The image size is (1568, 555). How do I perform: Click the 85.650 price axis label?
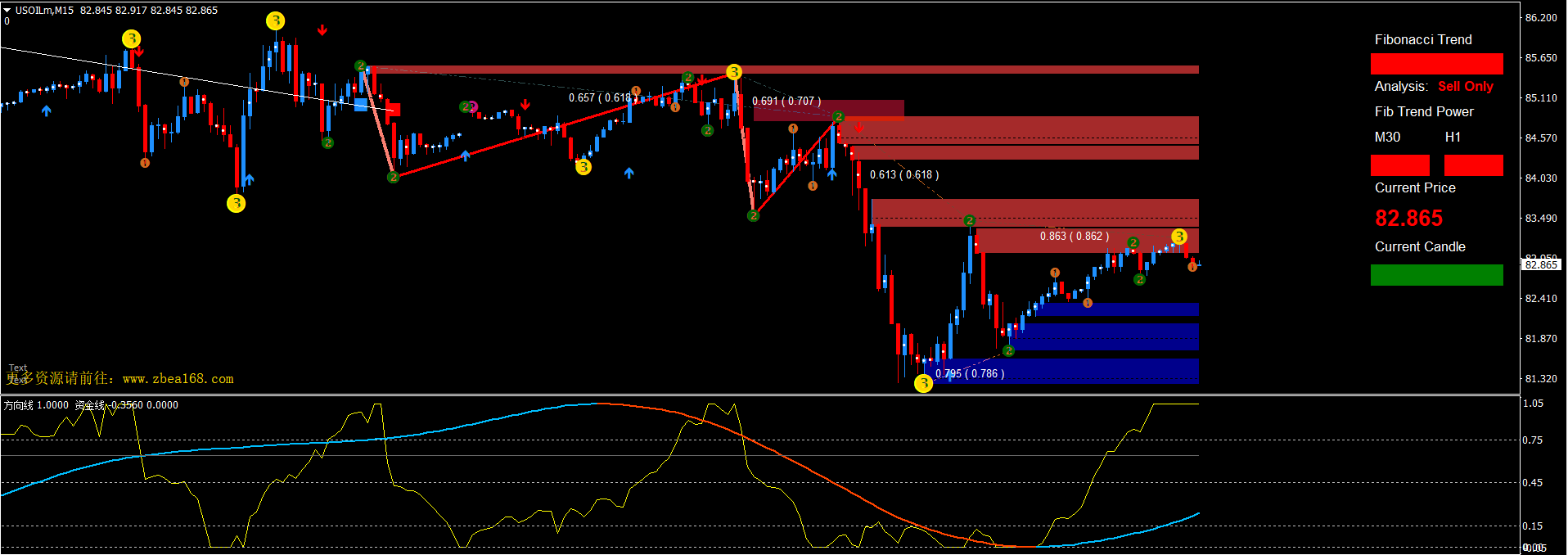tap(1541, 57)
